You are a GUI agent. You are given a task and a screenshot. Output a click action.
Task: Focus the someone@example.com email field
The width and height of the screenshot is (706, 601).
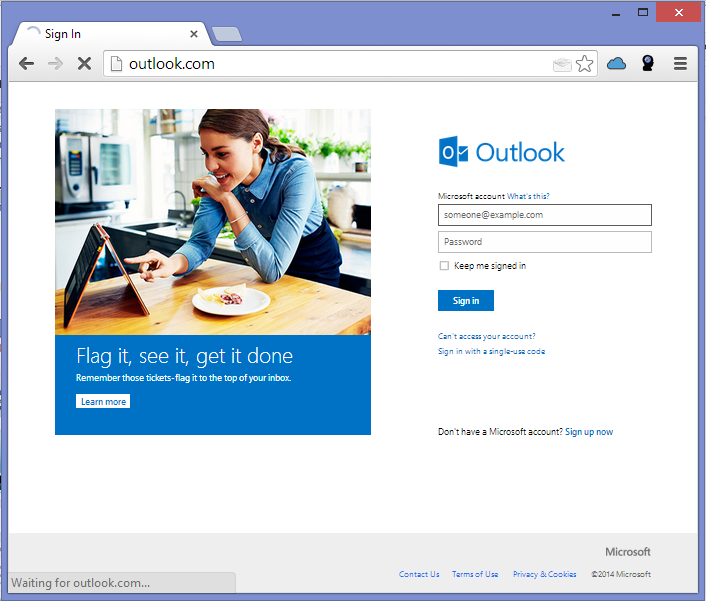click(544, 215)
